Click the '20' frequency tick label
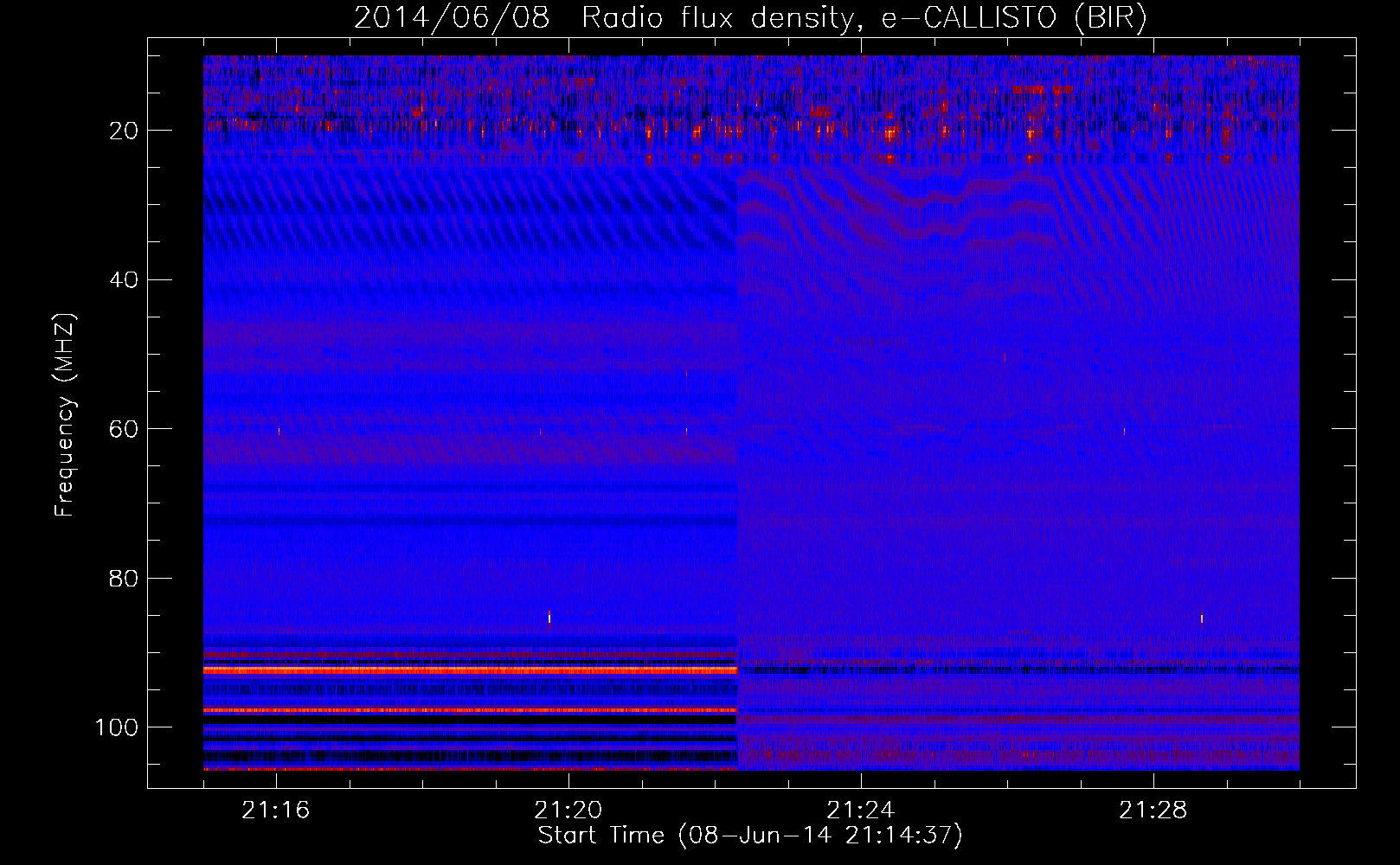Screen dimensions: 1400x865 [x=124, y=131]
